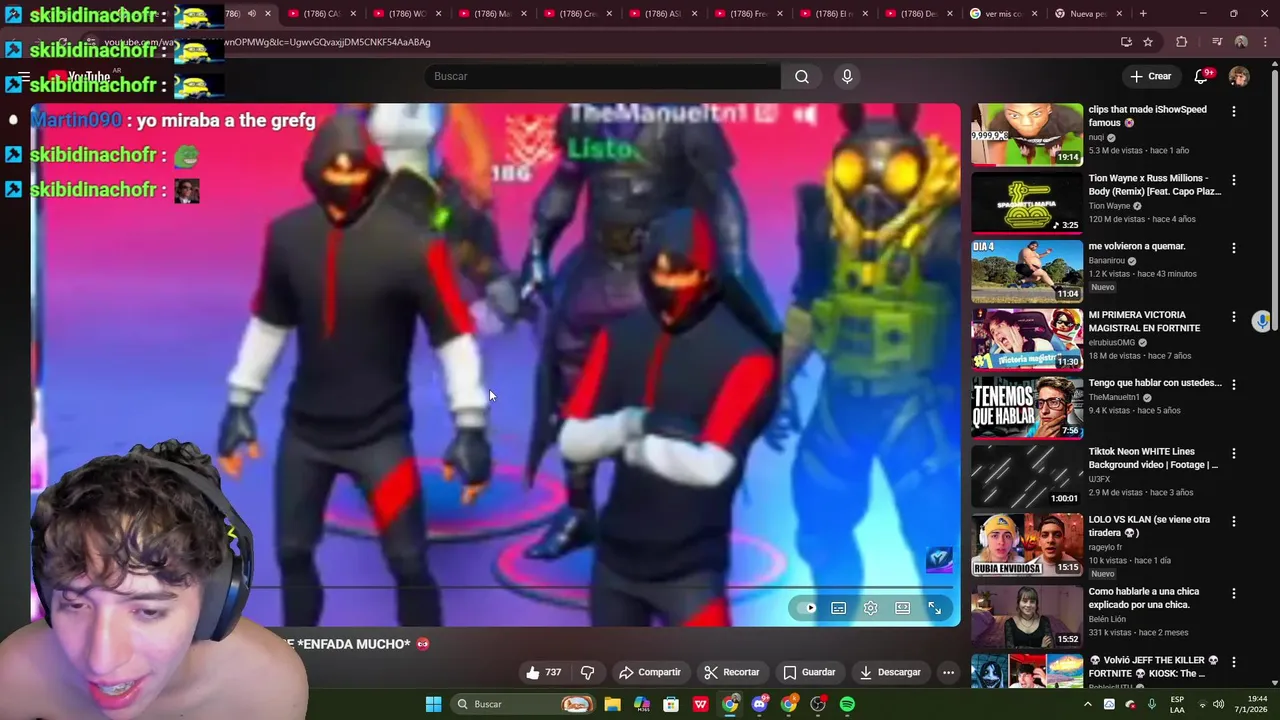The width and height of the screenshot is (1280, 720).
Task: Open OBS Studio from the taskbar
Action: (818, 704)
